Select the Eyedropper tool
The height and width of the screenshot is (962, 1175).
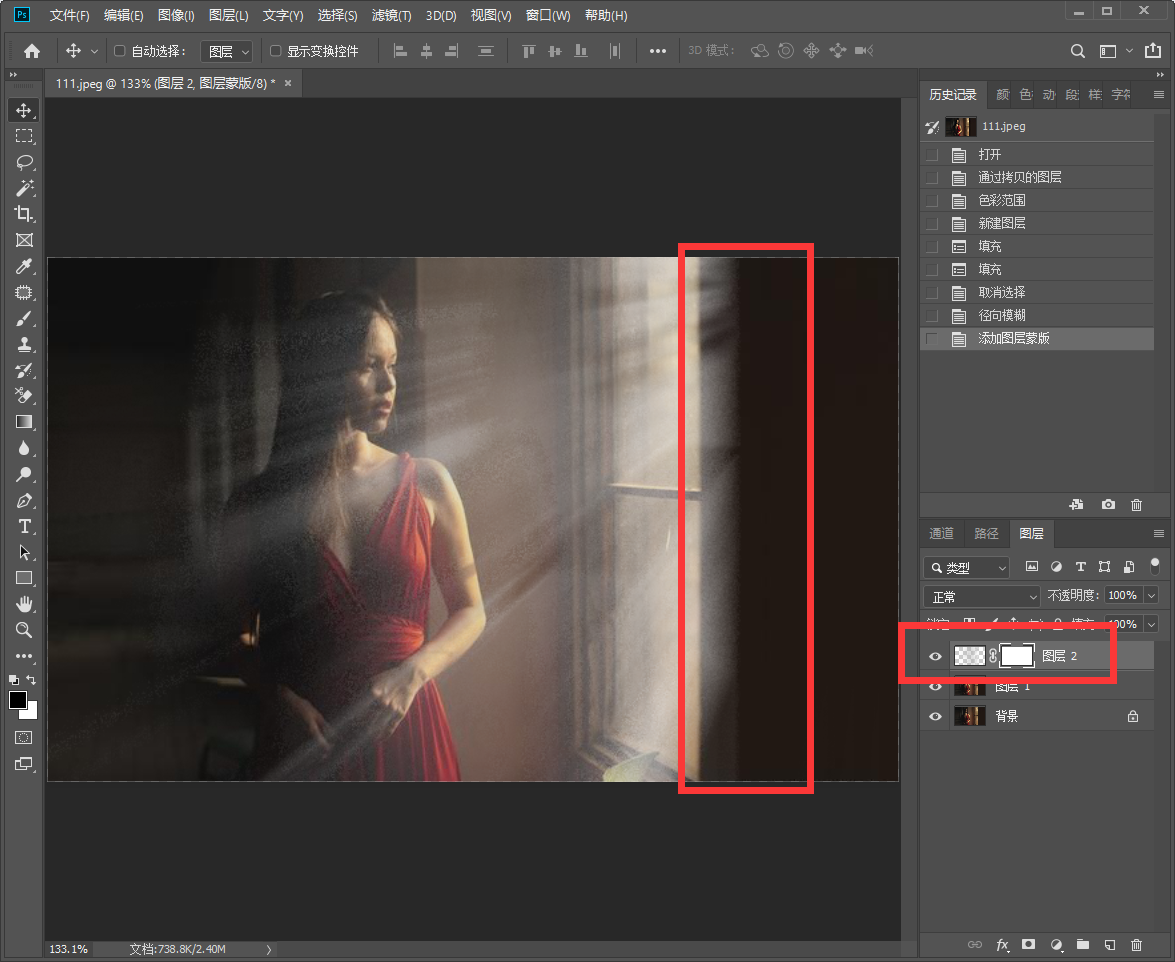(24, 267)
